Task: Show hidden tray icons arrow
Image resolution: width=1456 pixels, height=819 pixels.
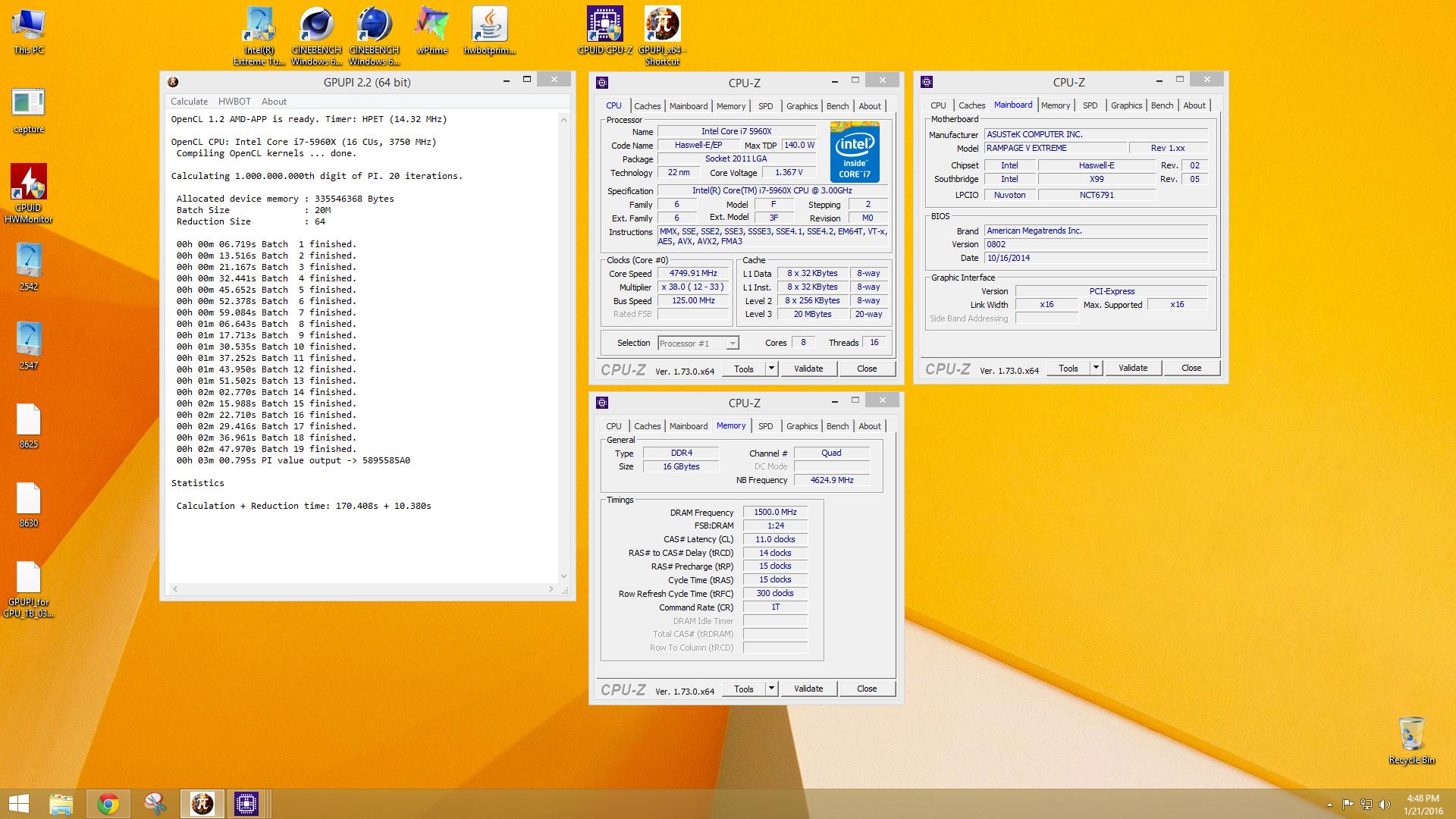Action: [x=1329, y=805]
